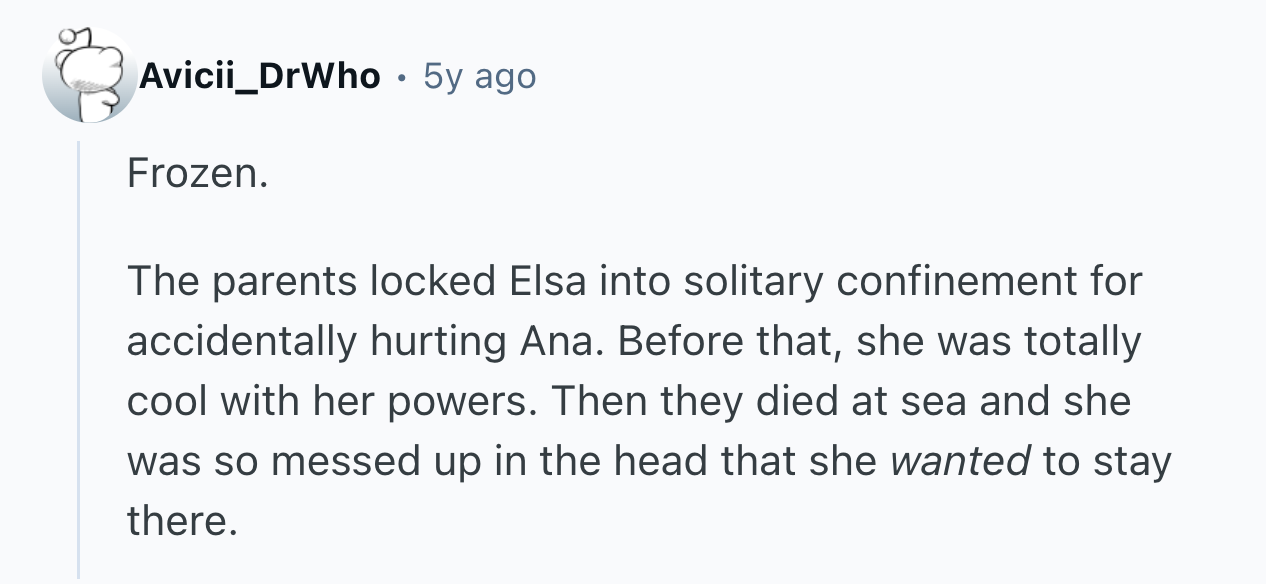Click the word "powers" in the comment
Screen dimensions: 1266x584
pyautogui.click(x=468, y=402)
